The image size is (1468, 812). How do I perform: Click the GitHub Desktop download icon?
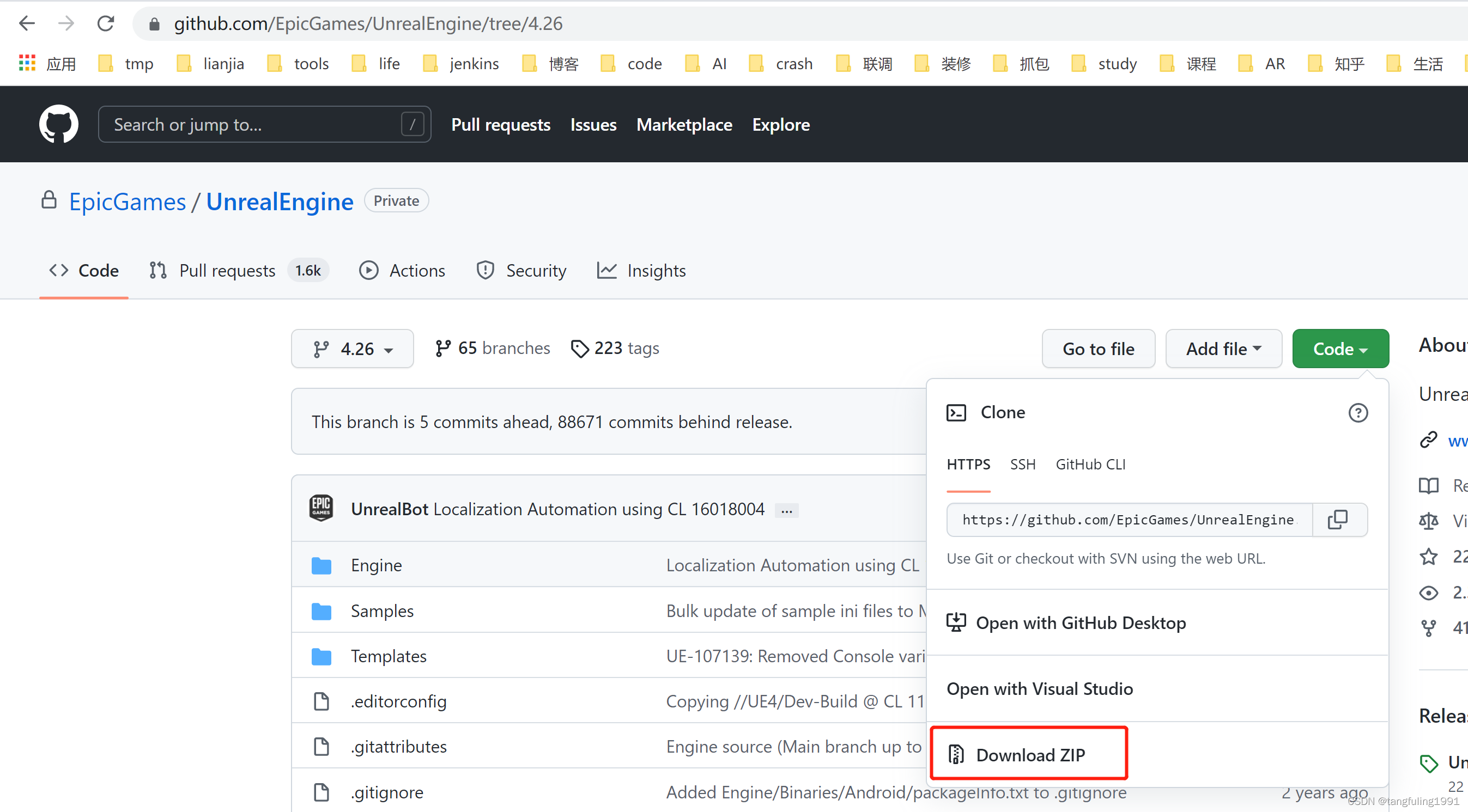point(956,622)
